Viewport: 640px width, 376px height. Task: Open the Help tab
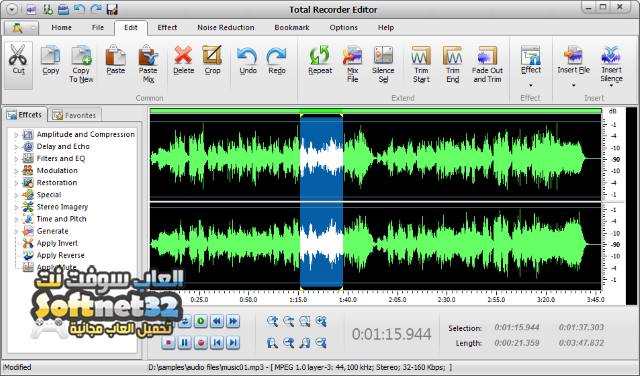[x=386, y=27]
